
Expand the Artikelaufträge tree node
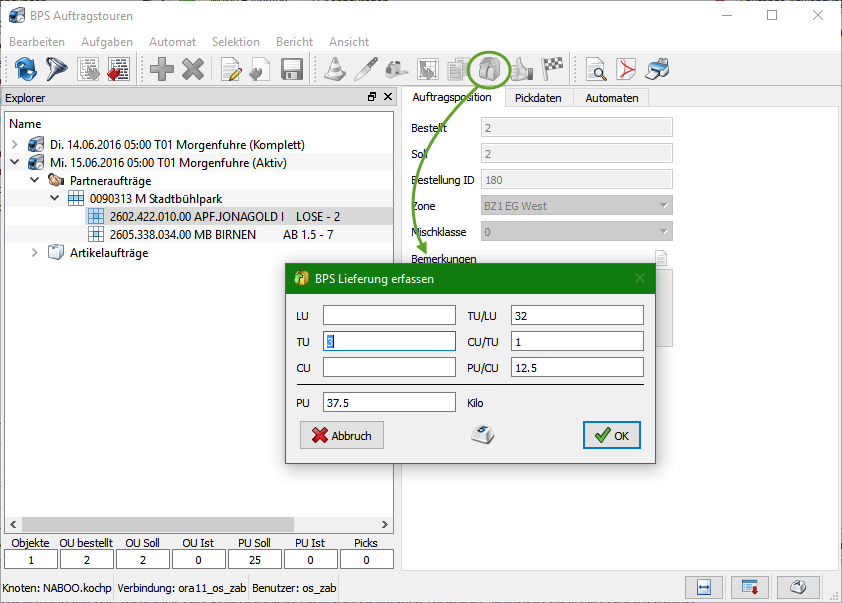[x=37, y=253]
